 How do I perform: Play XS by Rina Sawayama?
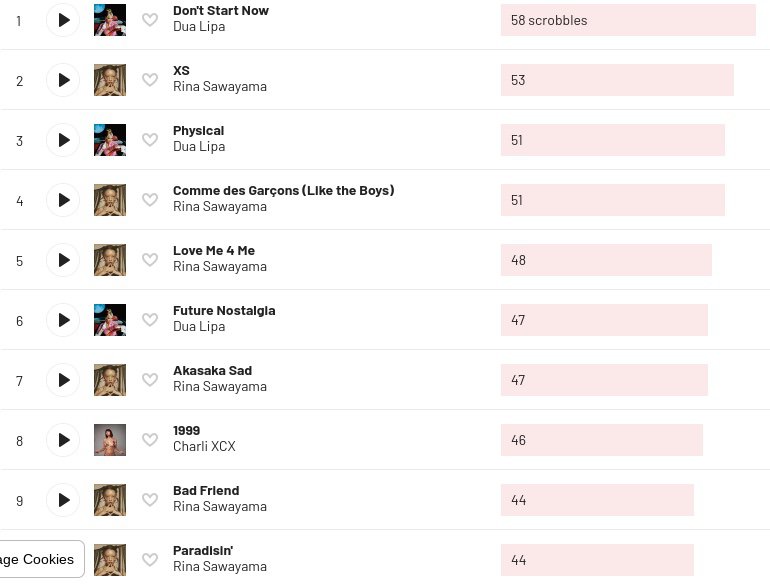pos(63,80)
